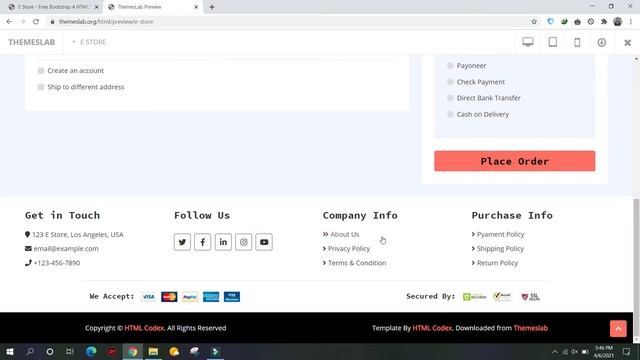Open File Explorer from taskbar
This screenshot has width=640, height=360.
click(153, 351)
